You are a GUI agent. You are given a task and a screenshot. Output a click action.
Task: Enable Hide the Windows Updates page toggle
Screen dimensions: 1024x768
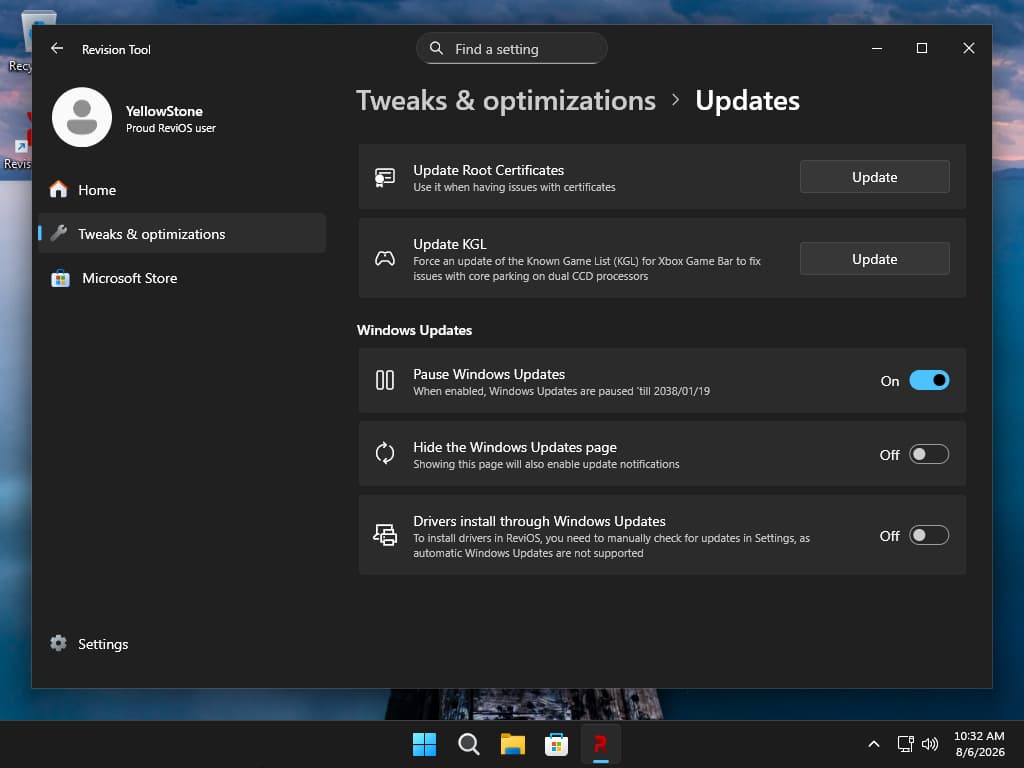(x=929, y=454)
